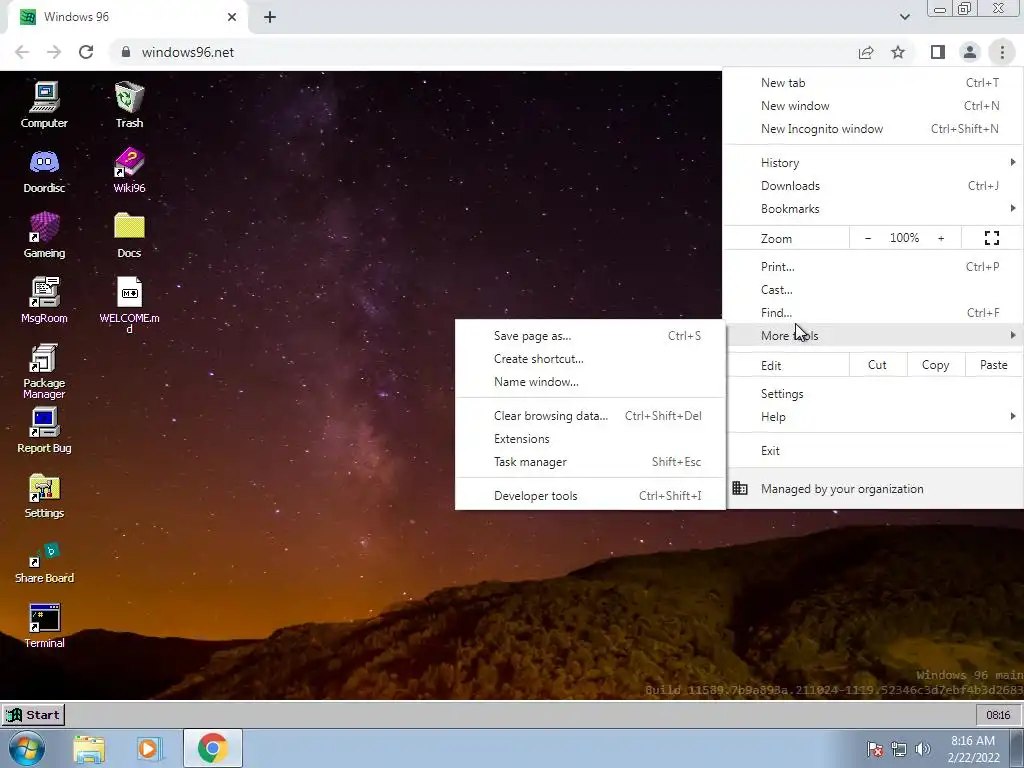Click the Chrome taskbar icon

pos(212,748)
